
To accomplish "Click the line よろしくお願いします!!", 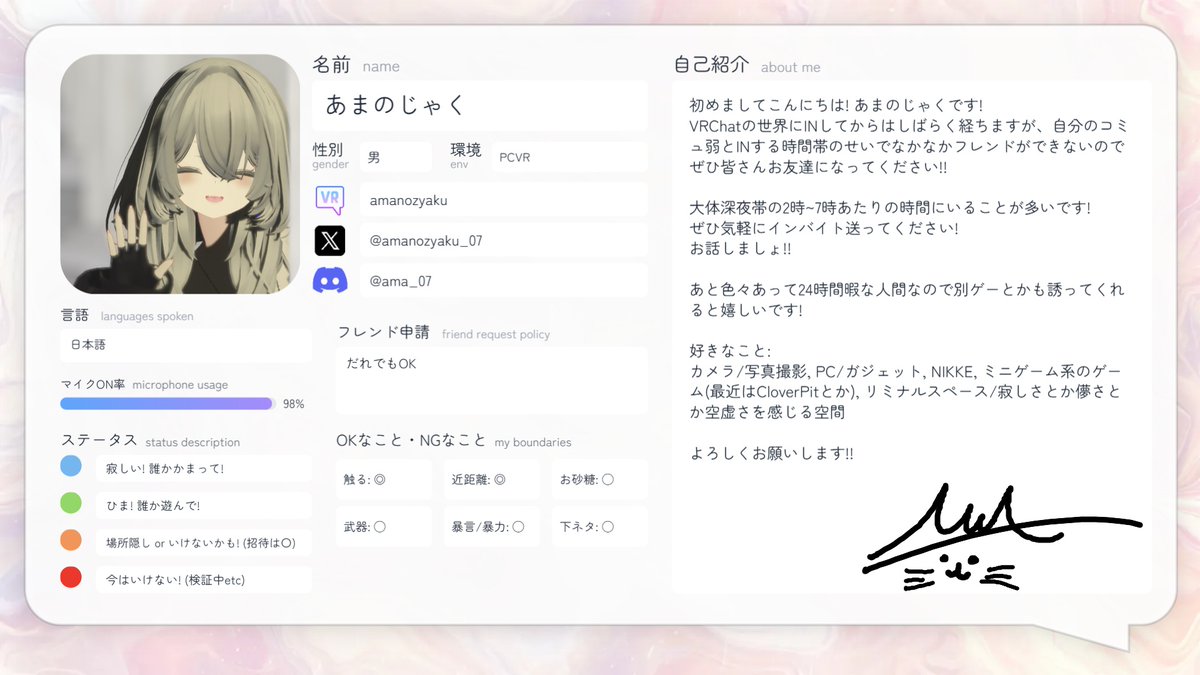I will [772, 453].
